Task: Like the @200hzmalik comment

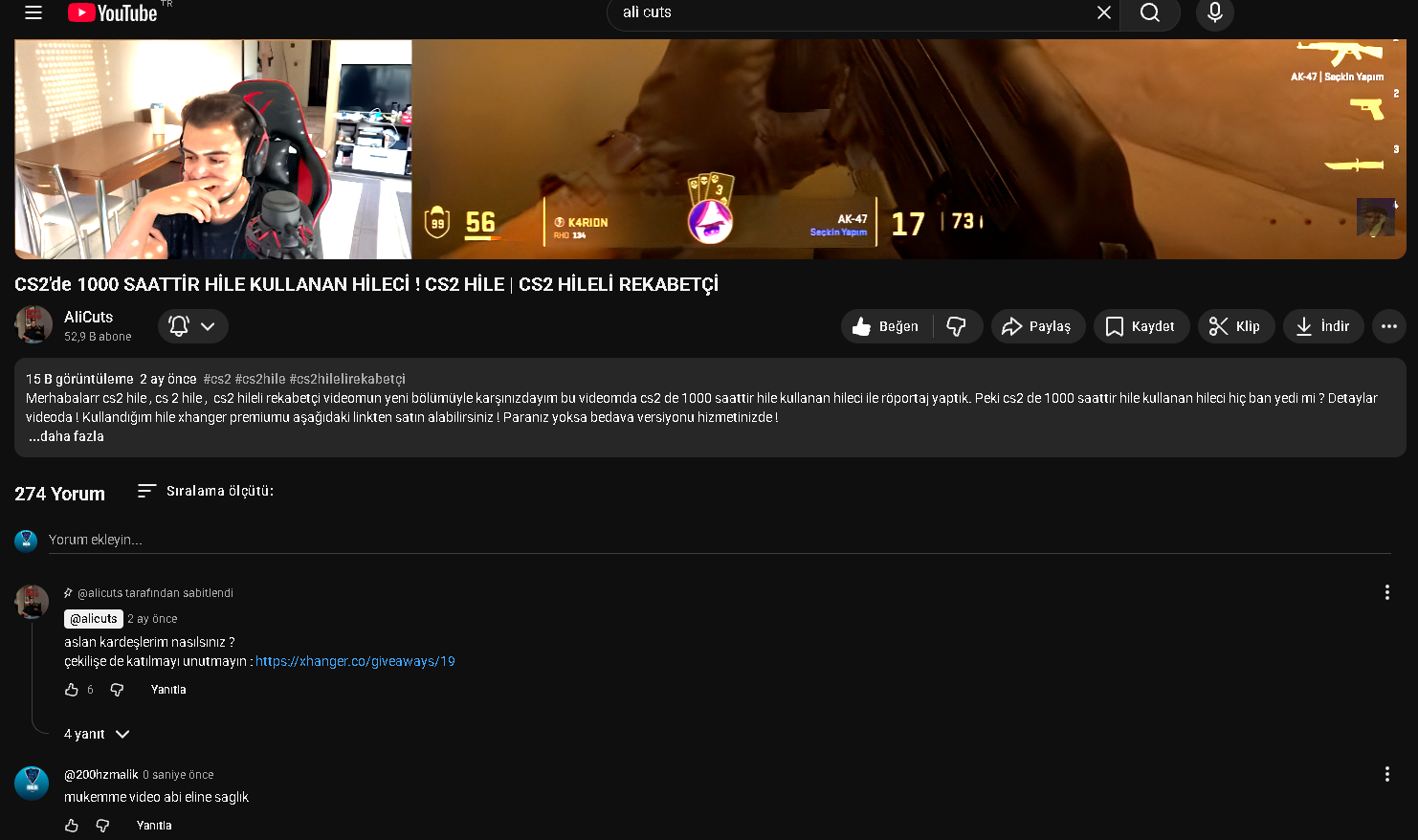Action: (x=72, y=826)
